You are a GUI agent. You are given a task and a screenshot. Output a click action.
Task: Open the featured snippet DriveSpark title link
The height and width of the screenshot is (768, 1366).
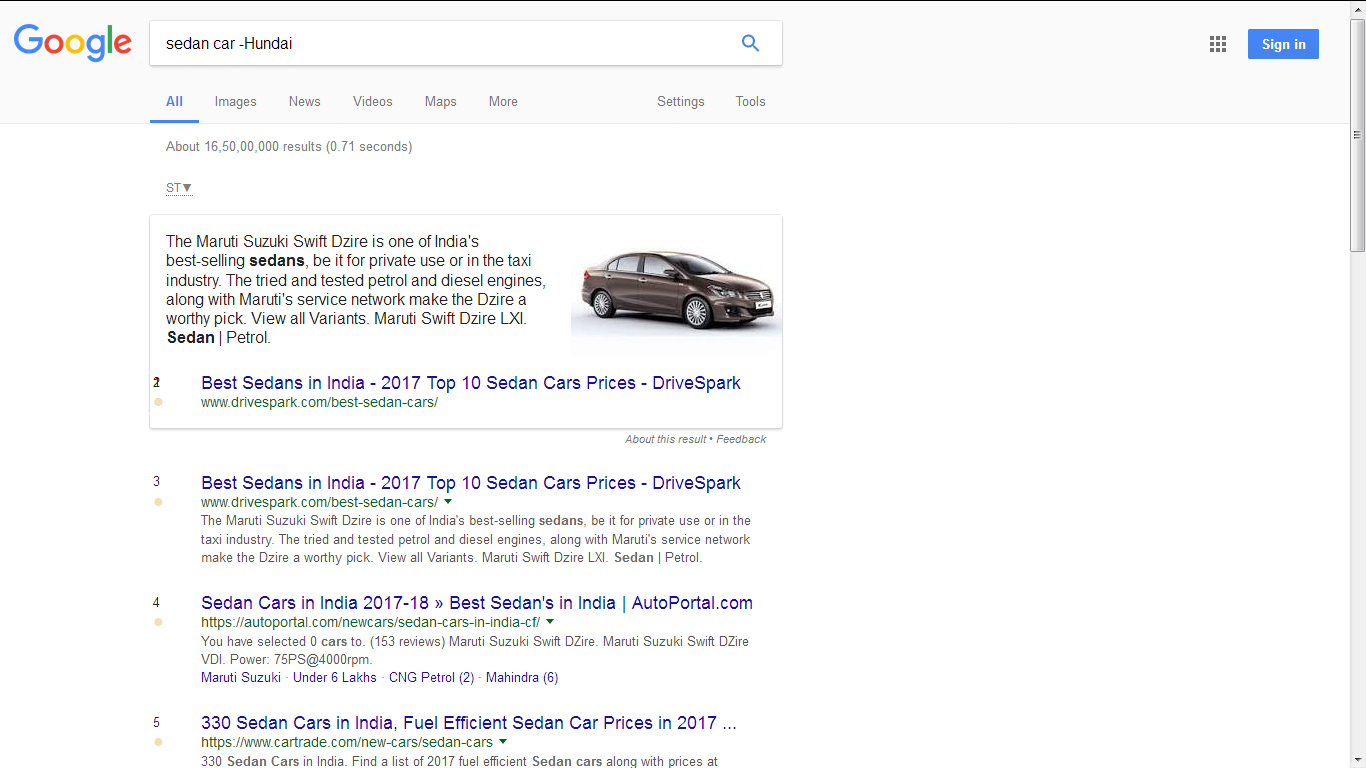471,383
